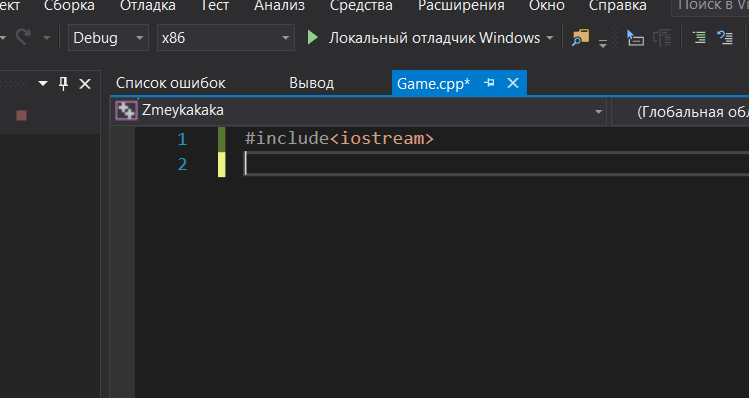Image resolution: width=749 pixels, height=398 pixels.
Task: Click the Redo arrow icon
Action: 23,37
